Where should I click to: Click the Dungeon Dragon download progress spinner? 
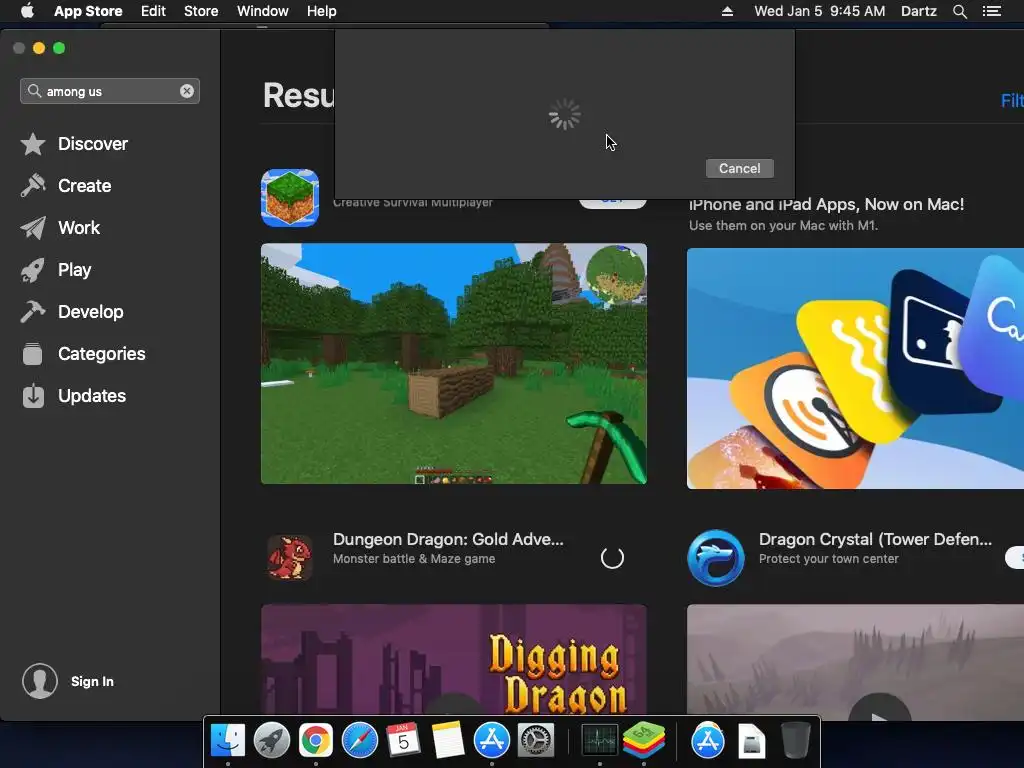pos(612,558)
